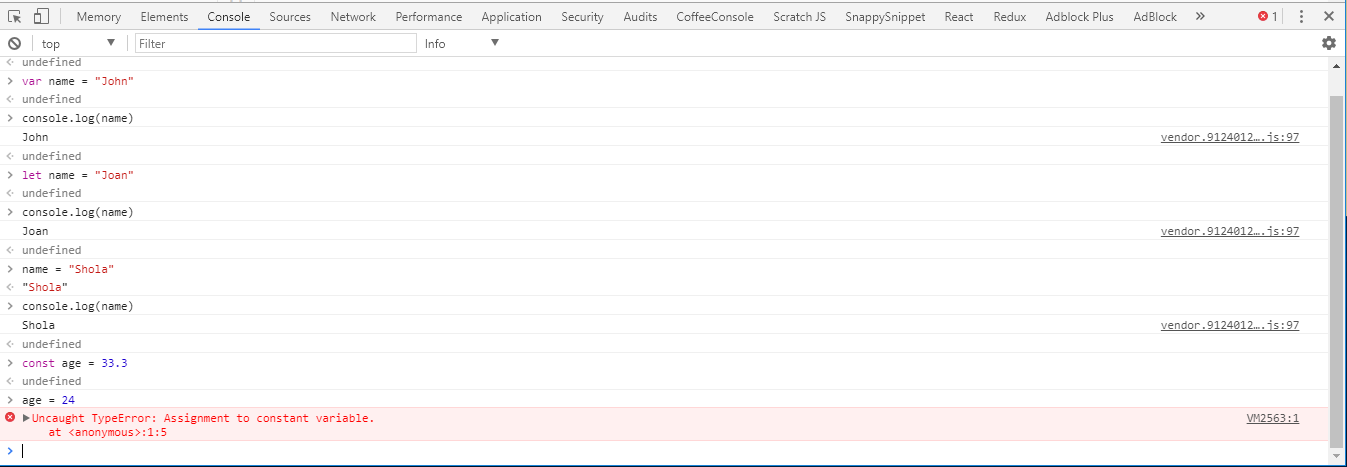Viewport: 1347px width, 467px height.
Task: Click the console vertical scrollbar thumb
Action: pyautogui.click(x=1336, y=270)
